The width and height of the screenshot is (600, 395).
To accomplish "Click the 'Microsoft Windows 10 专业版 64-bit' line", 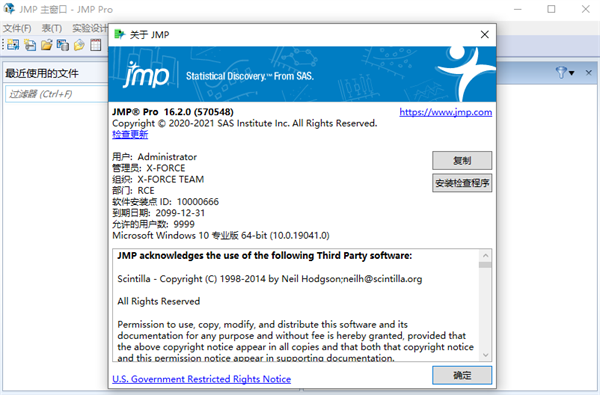I will coord(221,235).
